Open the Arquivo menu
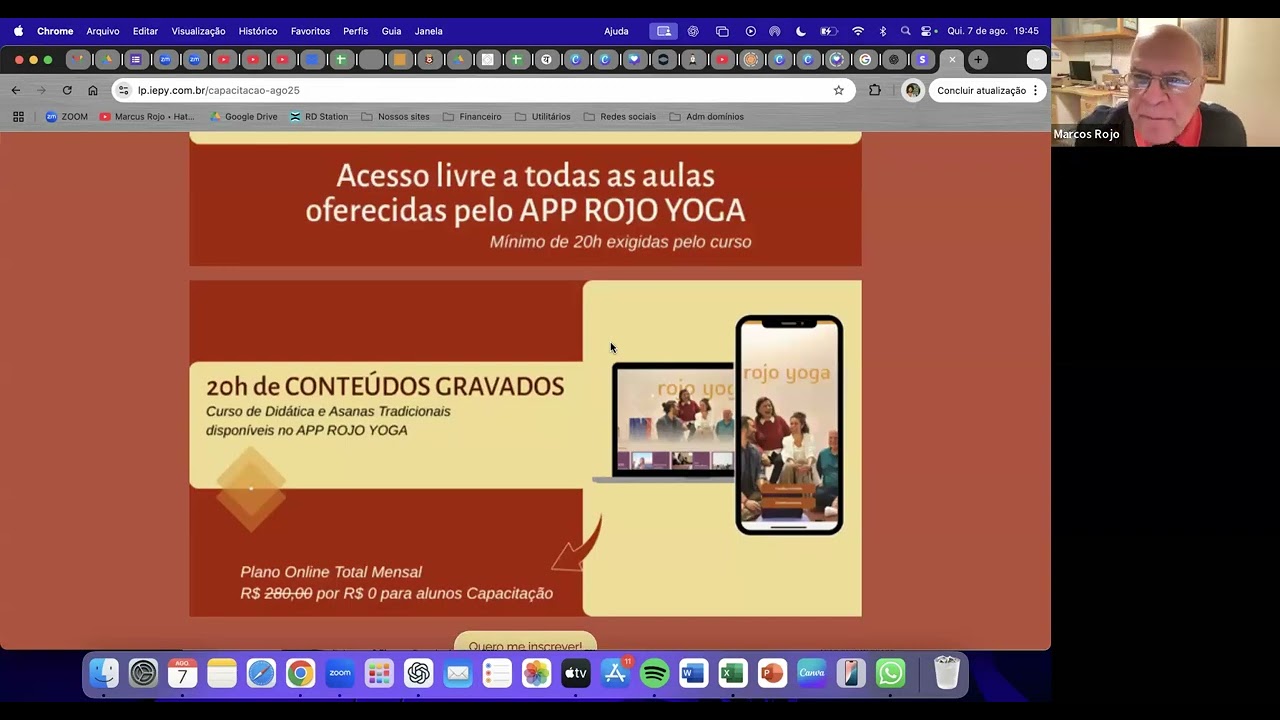The image size is (1280, 720). click(102, 31)
